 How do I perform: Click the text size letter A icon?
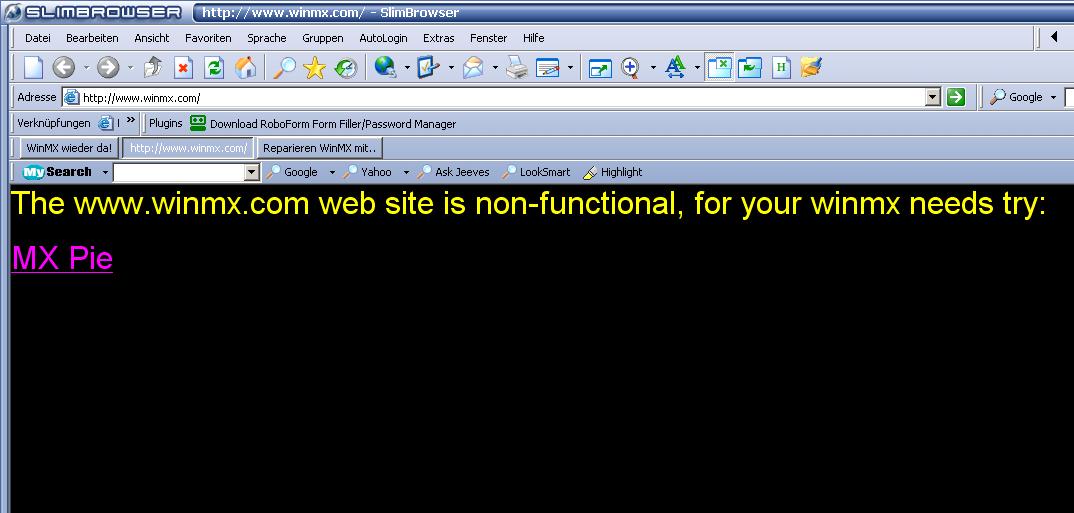point(675,67)
